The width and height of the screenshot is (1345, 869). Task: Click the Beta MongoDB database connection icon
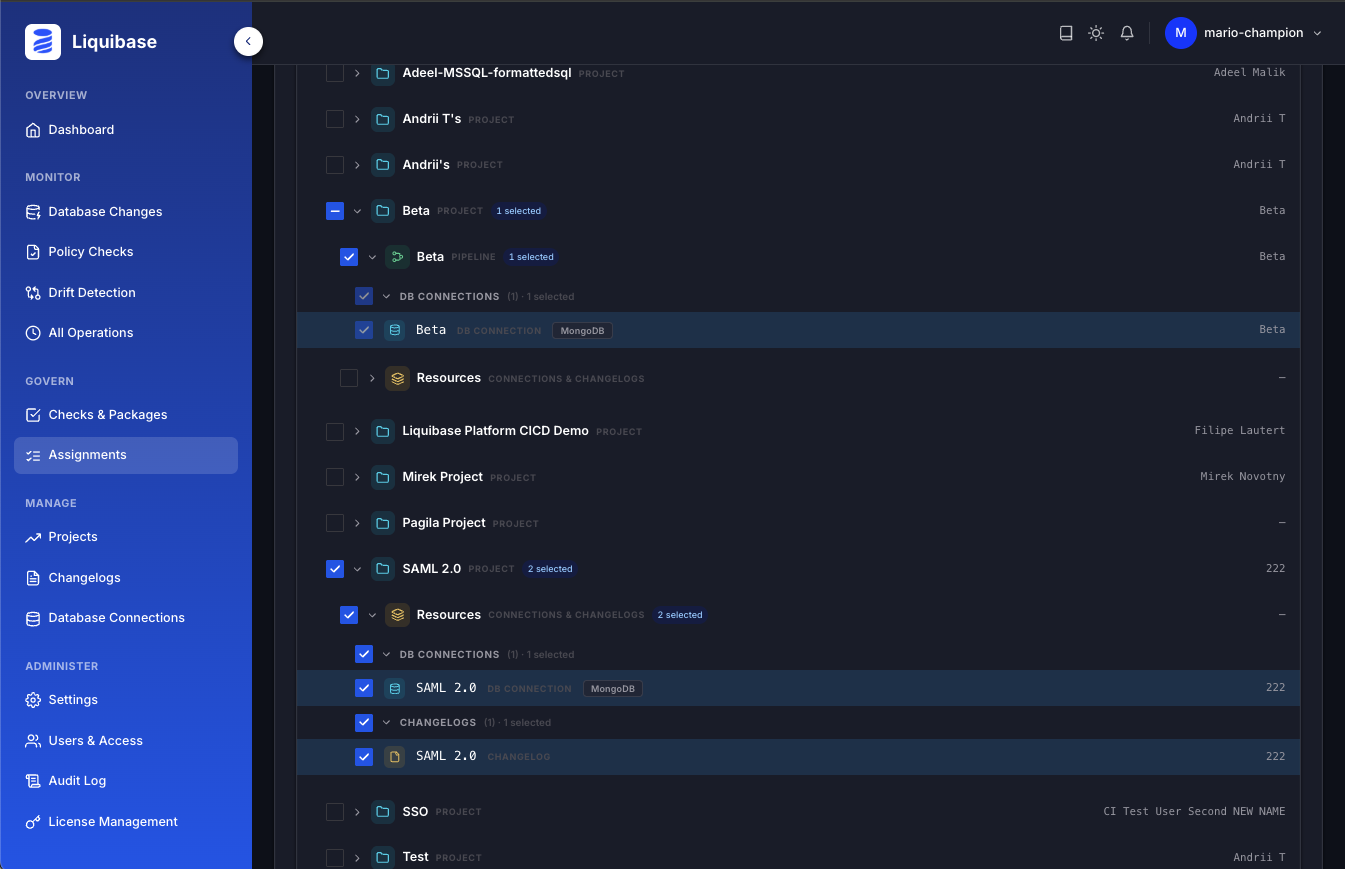pyautogui.click(x=395, y=330)
